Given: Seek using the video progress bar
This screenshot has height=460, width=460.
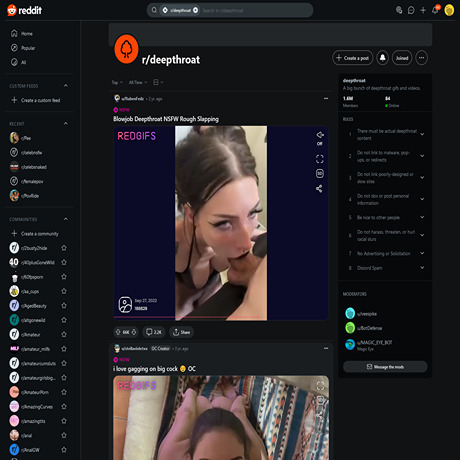Looking at the screenshot, I should (x=221, y=317).
